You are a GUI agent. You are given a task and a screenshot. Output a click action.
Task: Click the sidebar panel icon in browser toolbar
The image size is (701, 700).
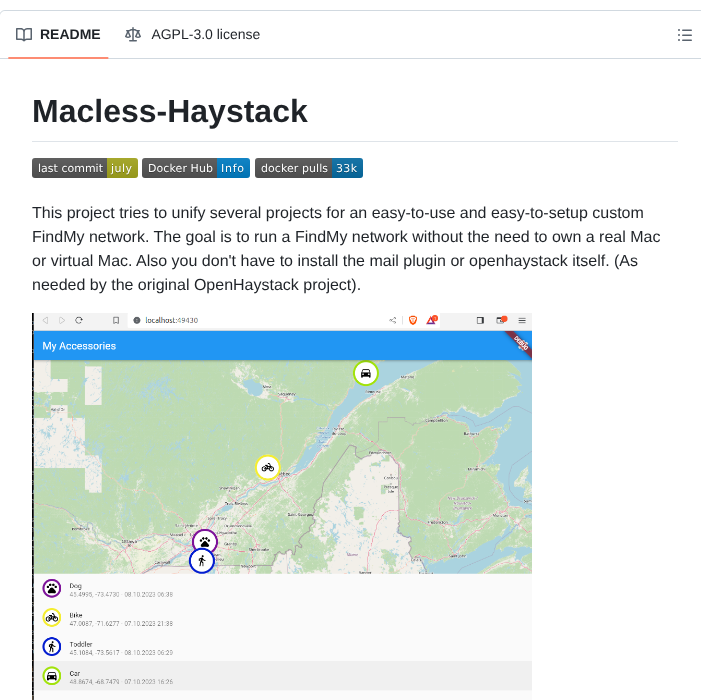click(480, 320)
